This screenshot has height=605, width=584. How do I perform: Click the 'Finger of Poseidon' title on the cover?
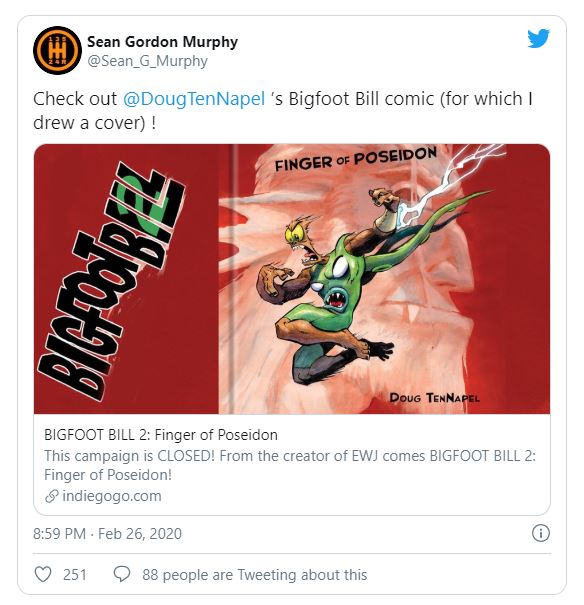click(x=355, y=159)
